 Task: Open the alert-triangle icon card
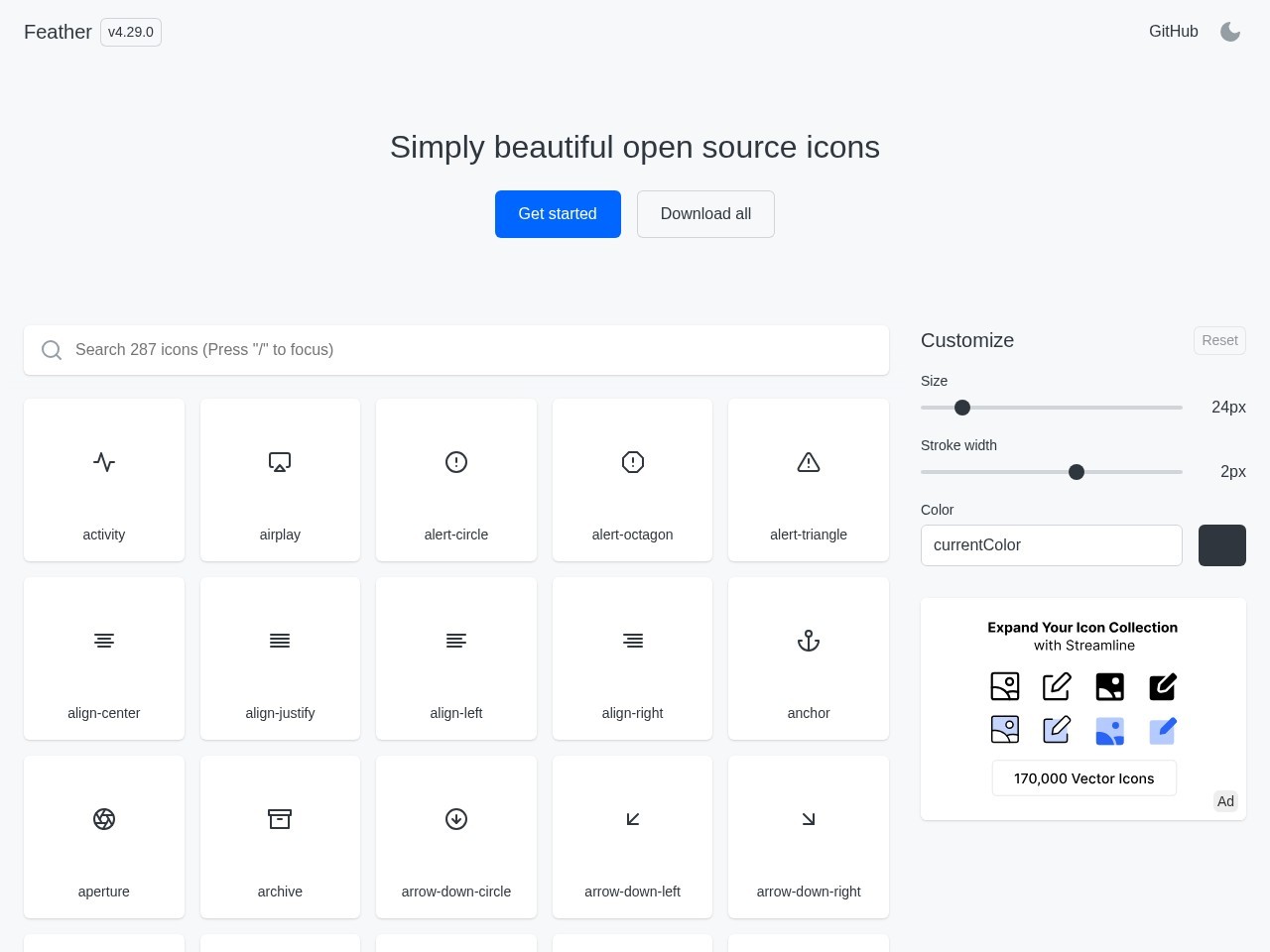click(x=809, y=480)
